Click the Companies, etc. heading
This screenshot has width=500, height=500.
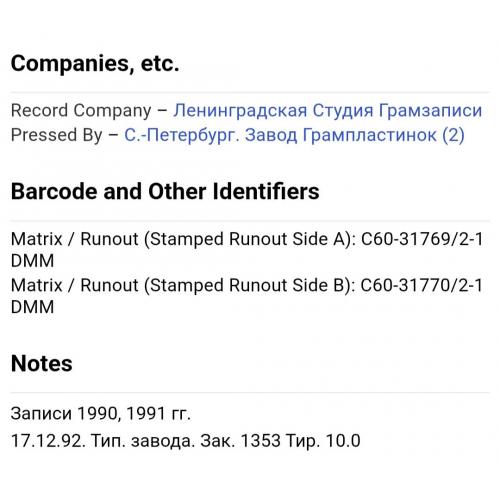click(x=95, y=63)
